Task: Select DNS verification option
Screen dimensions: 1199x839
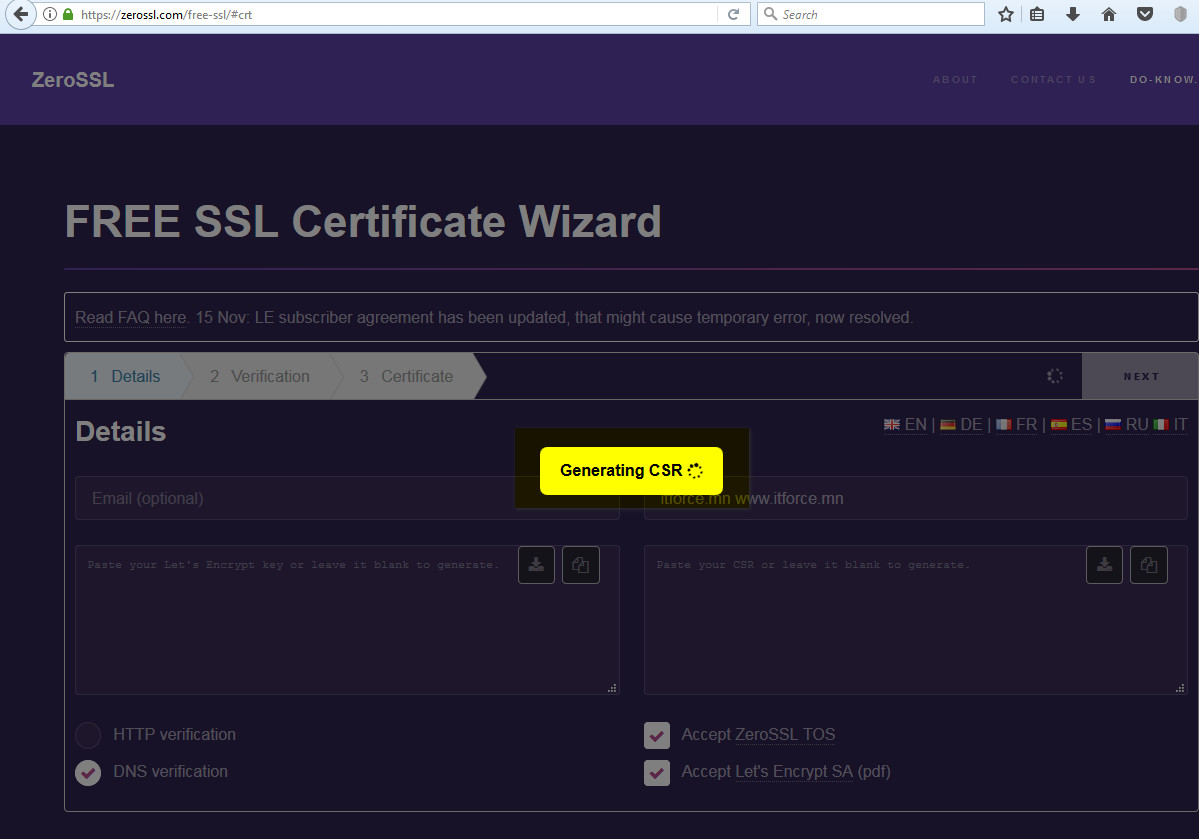Action: tap(88, 772)
